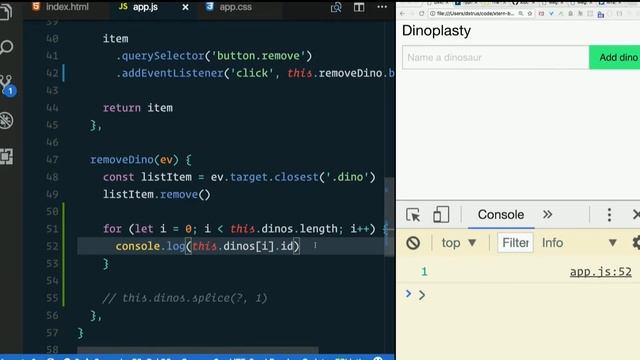Screen dimensions: 640x360
Task: Activate the DevTools inspect element icon
Action: click(413, 215)
